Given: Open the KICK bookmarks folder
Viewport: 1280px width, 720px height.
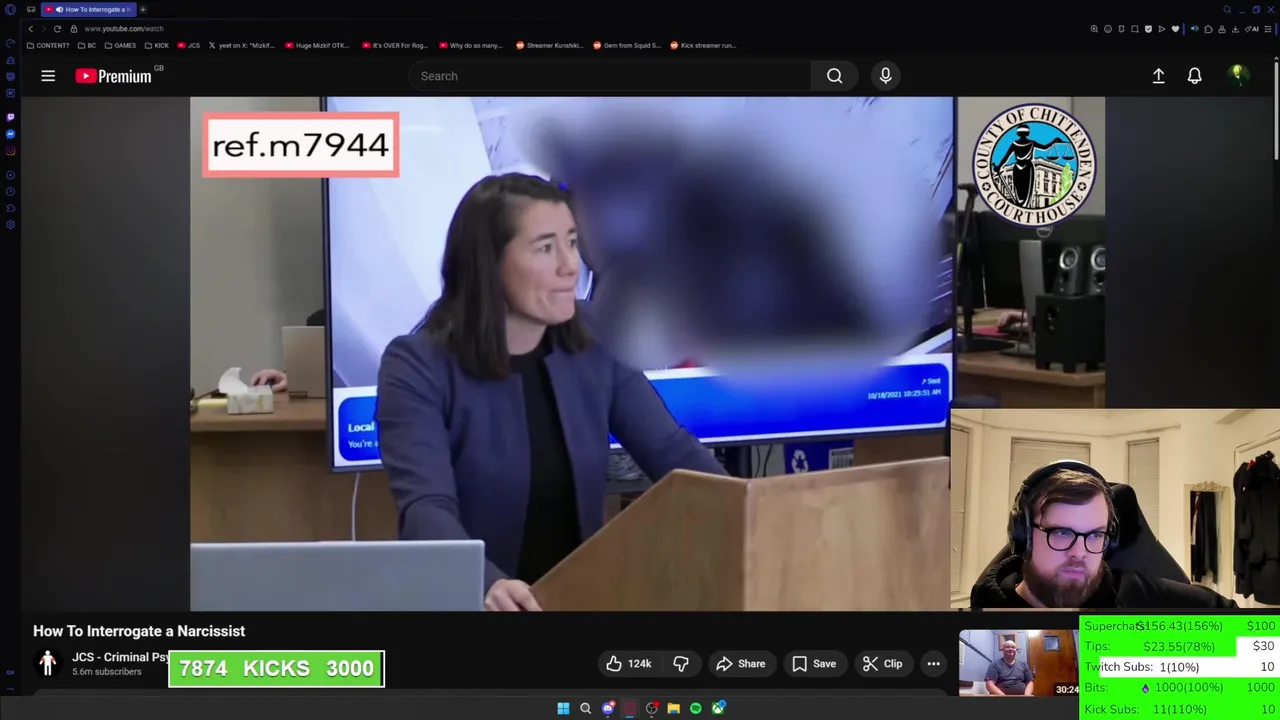Looking at the screenshot, I should pos(157,45).
